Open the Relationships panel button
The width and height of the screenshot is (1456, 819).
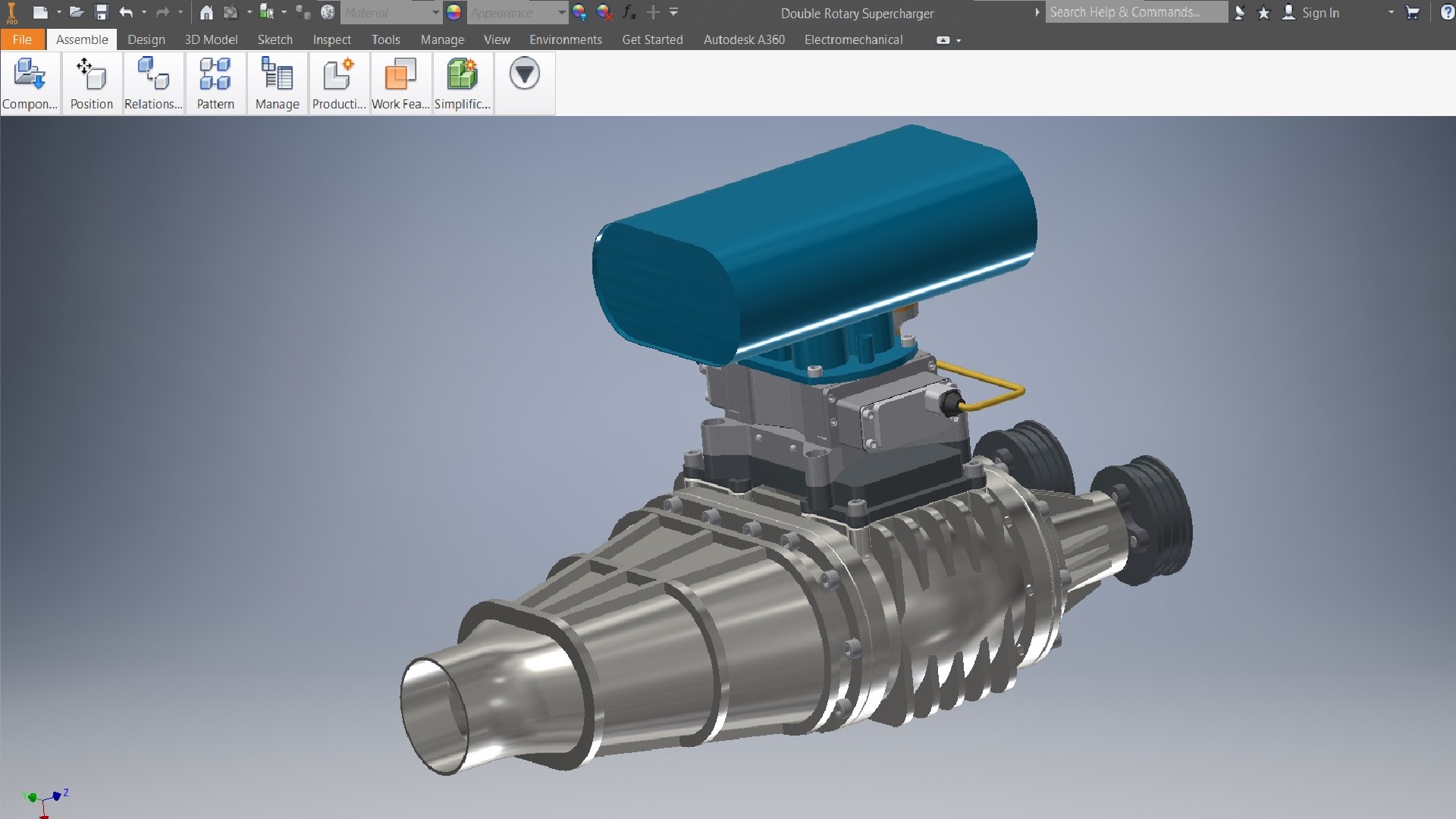(153, 83)
